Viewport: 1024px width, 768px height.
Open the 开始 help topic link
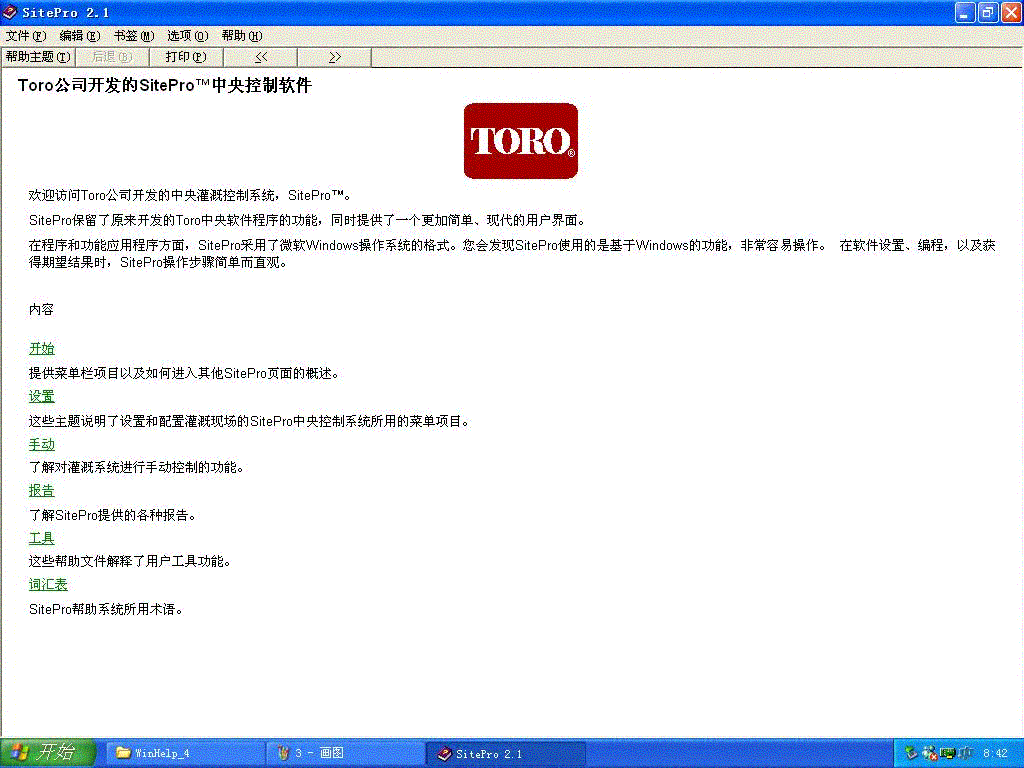(41, 349)
